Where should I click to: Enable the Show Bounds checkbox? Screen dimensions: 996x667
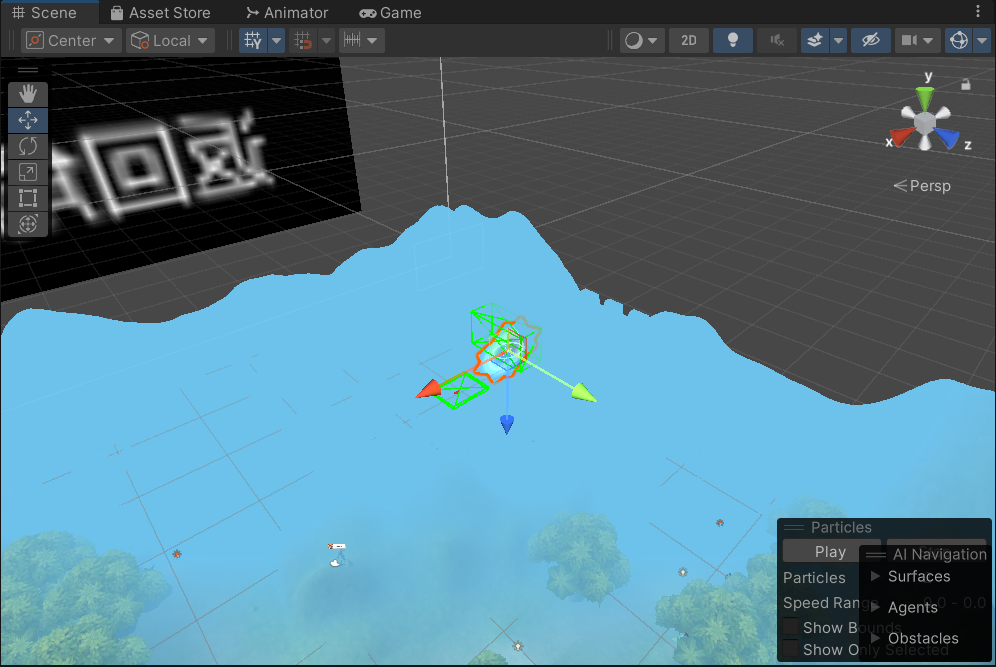(790, 628)
